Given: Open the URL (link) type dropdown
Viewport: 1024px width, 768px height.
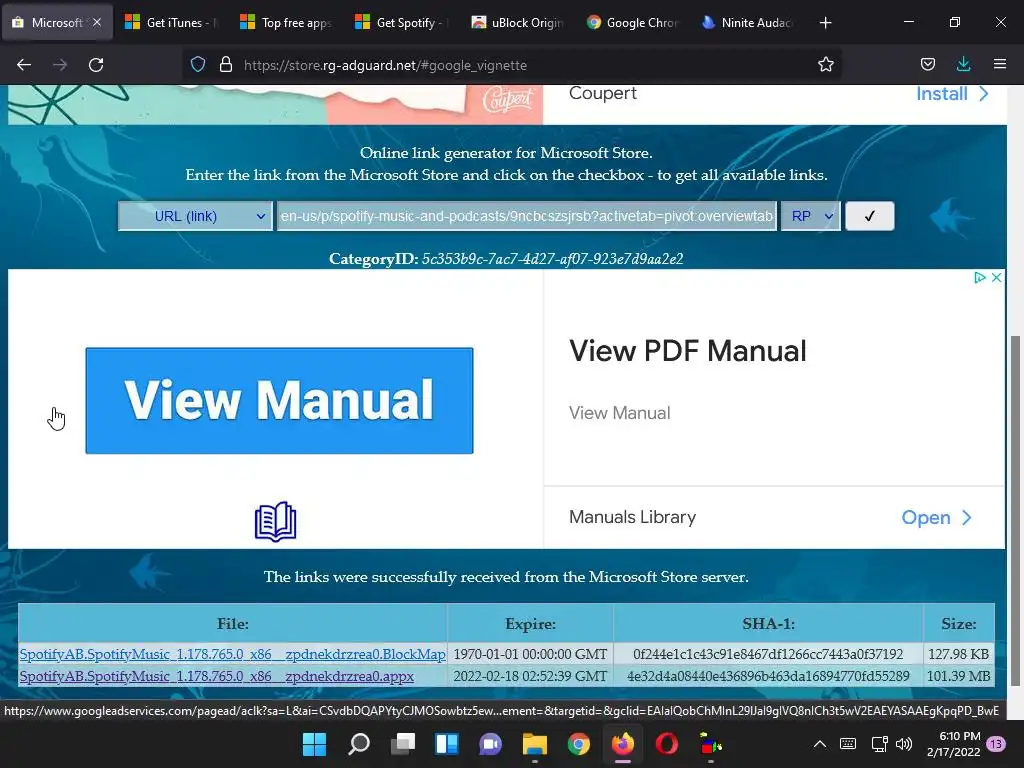Looking at the screenshot, I should coord(195,216).
